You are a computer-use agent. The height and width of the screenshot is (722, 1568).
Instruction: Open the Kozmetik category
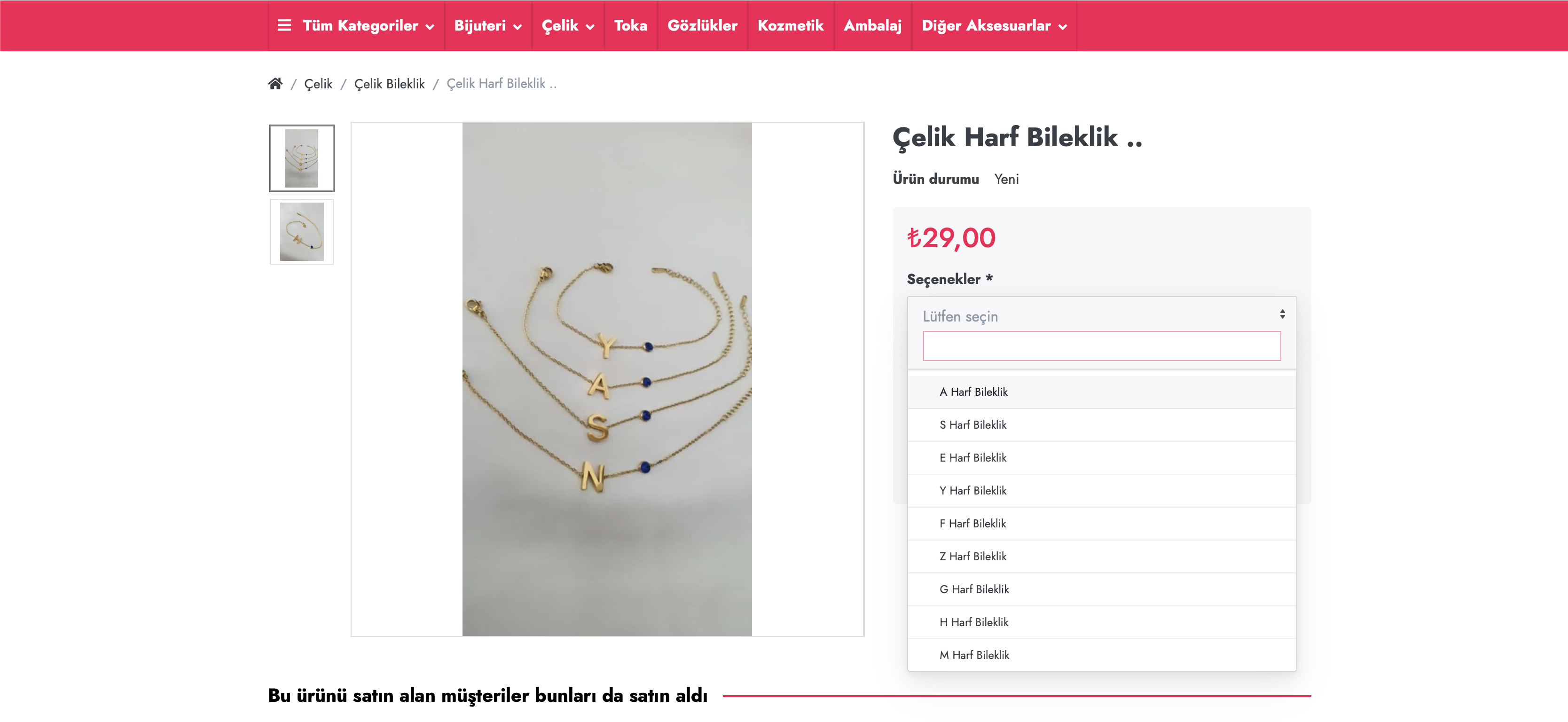790,25
